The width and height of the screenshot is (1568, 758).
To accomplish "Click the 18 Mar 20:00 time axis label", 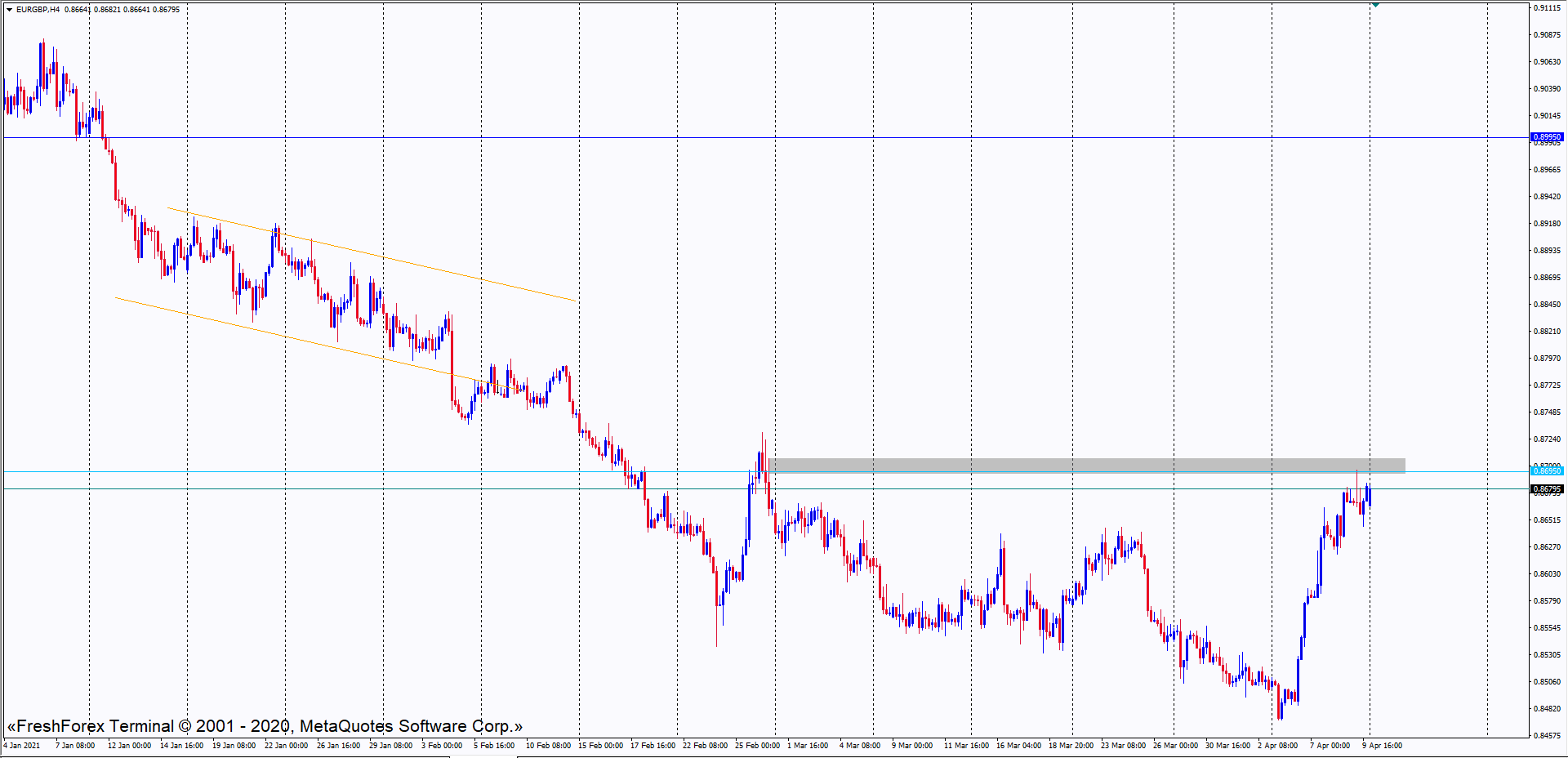I will click(1071, 746).
